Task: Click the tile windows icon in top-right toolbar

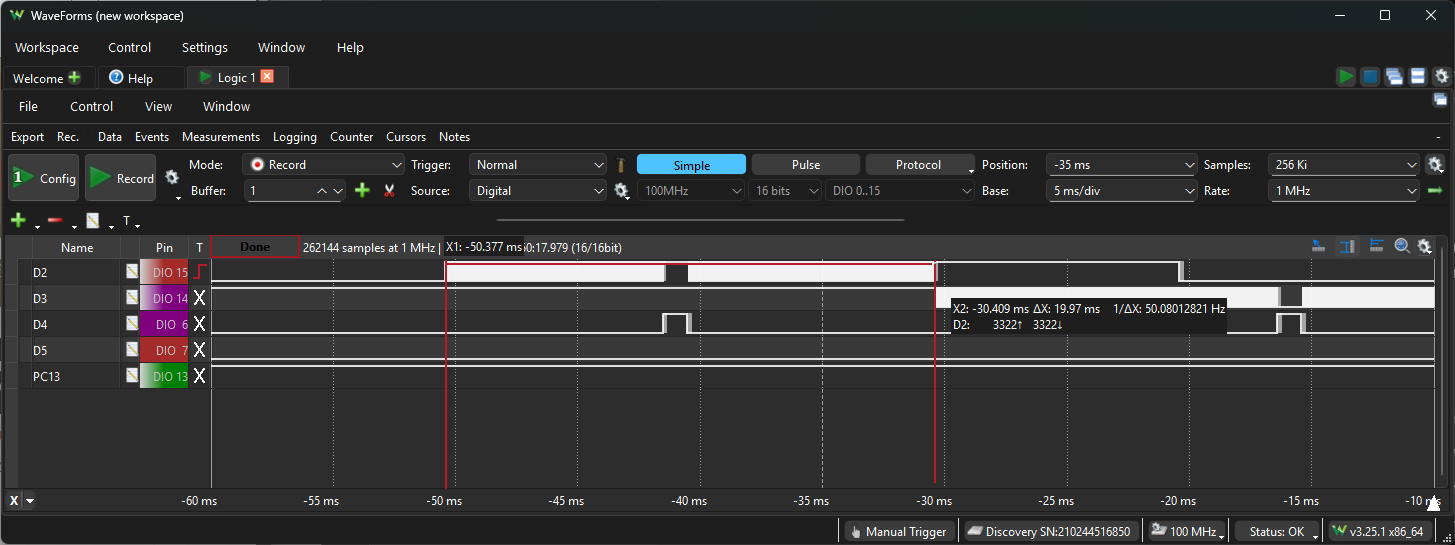Action: (1417, 77)
